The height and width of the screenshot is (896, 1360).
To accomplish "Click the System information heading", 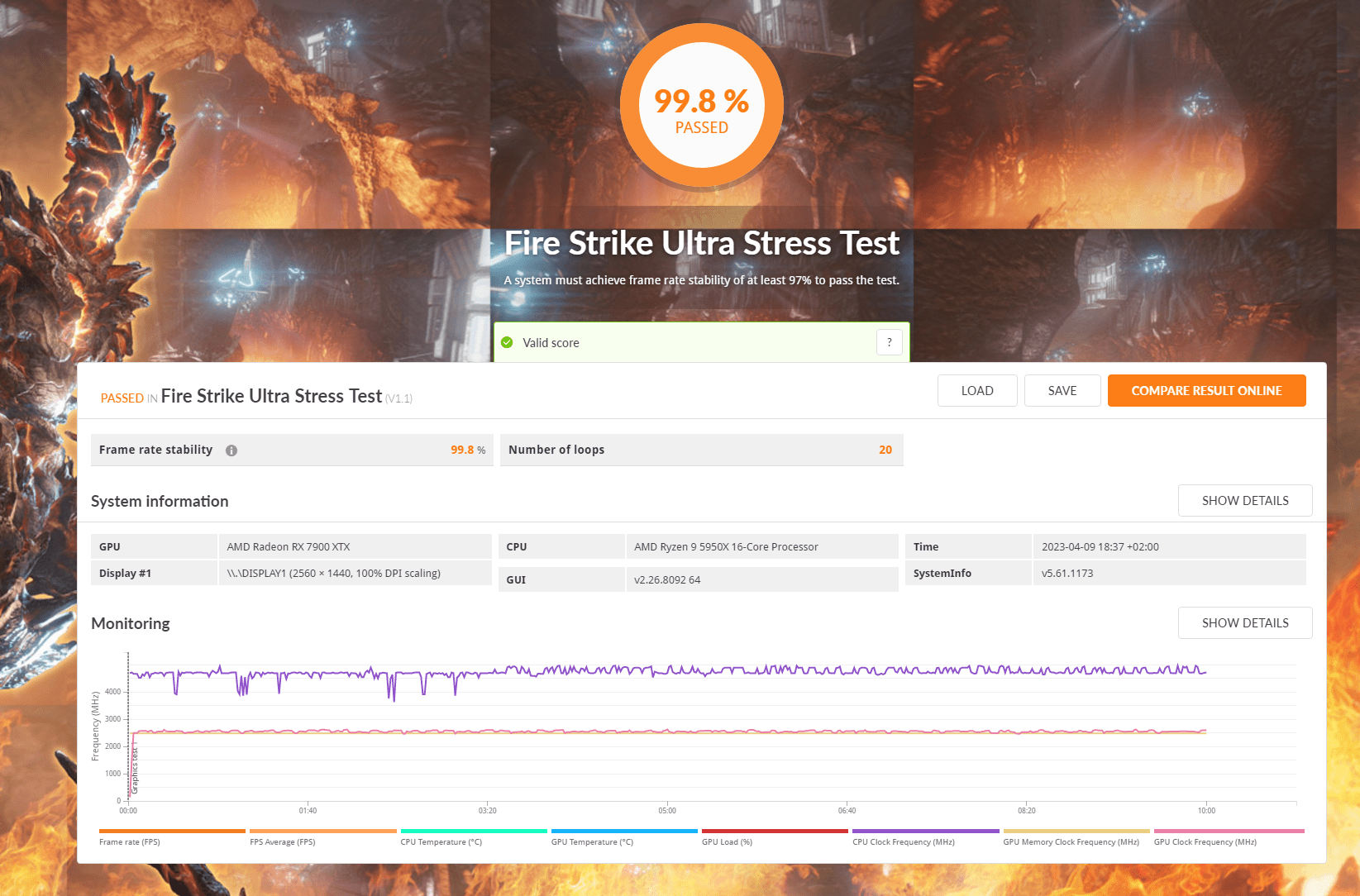I will [160, 502].
